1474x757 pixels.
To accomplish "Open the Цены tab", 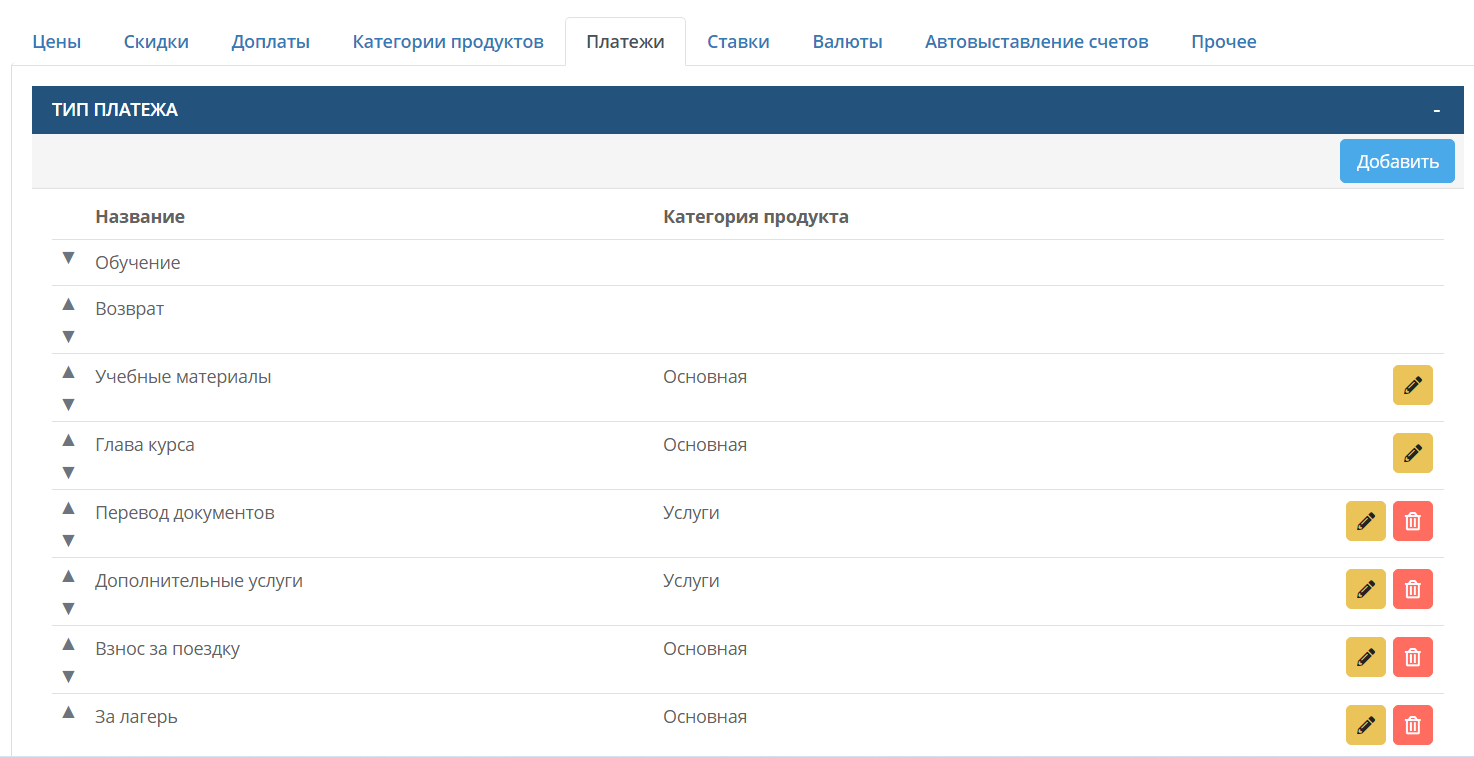I will point(56,42).
